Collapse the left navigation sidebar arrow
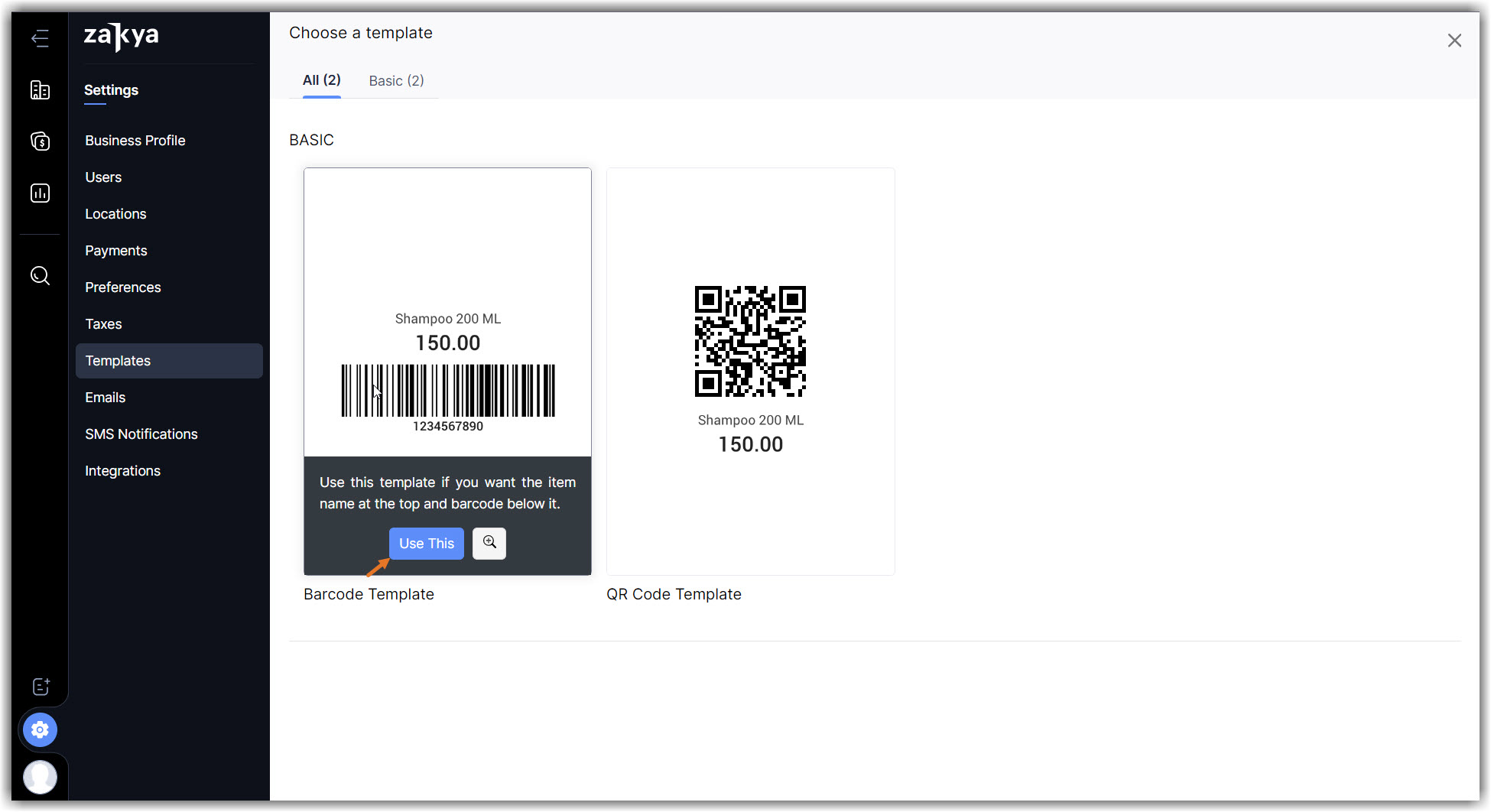Screen dimensions: 1491x812 point(40,38)
